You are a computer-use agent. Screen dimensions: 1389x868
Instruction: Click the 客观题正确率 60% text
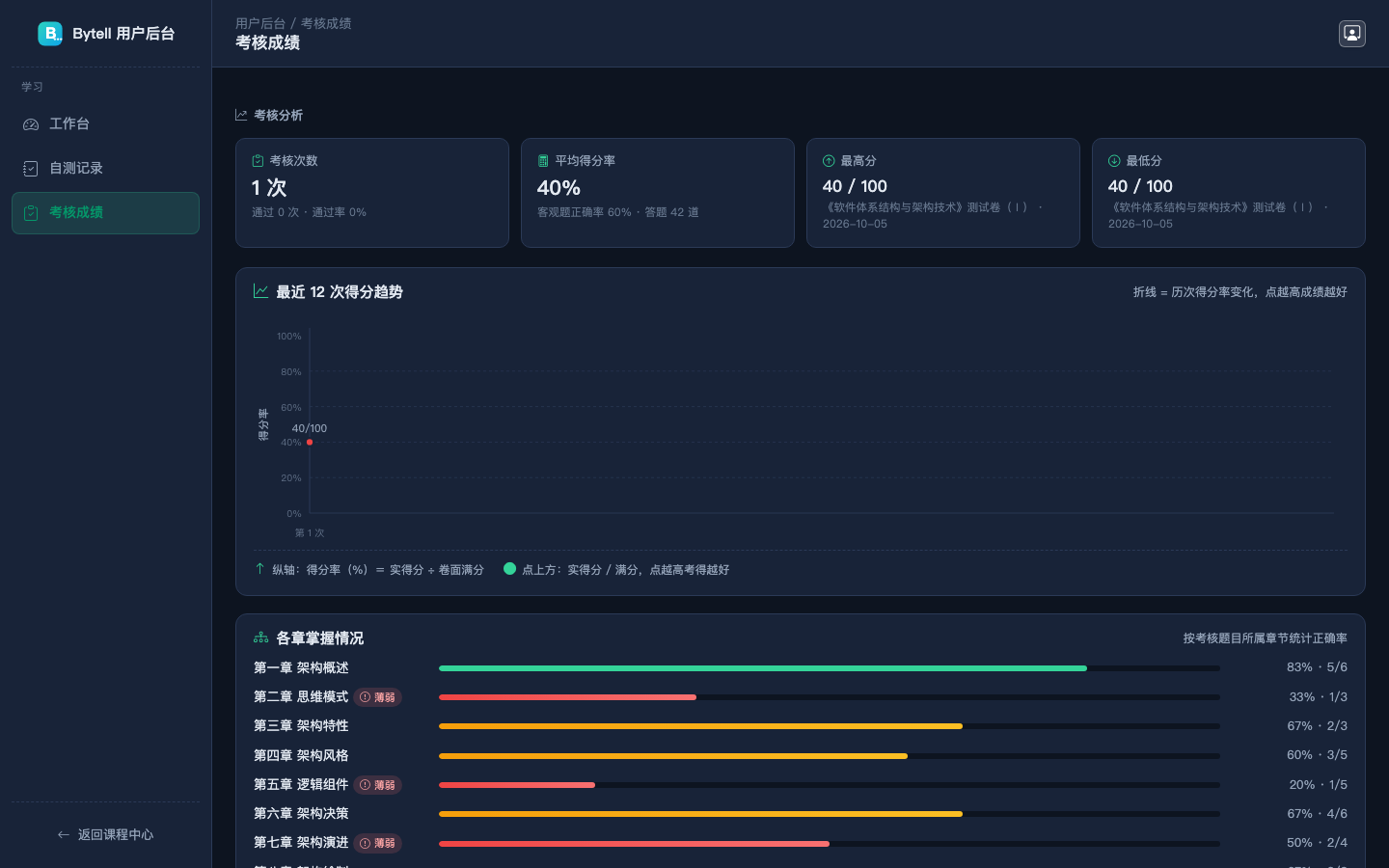(x=585, y=212)
